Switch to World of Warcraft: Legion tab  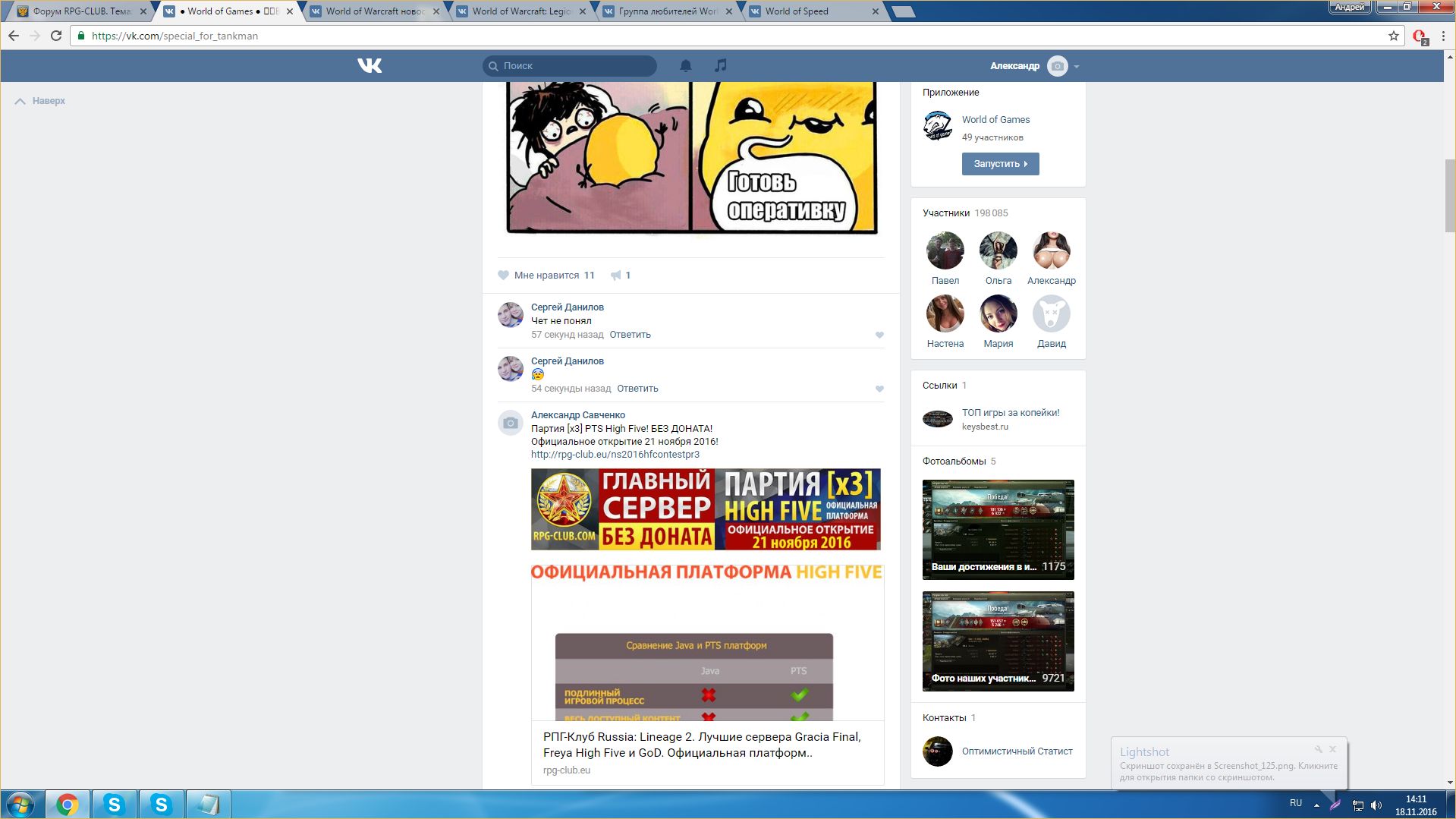[x=521, y=11]
